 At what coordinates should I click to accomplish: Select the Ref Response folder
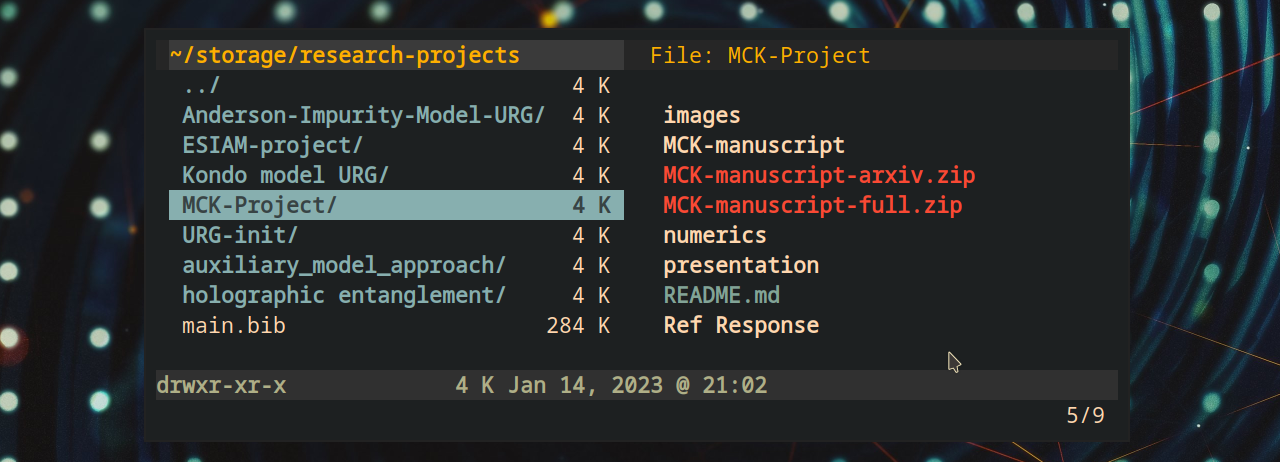tap(741, 326)
